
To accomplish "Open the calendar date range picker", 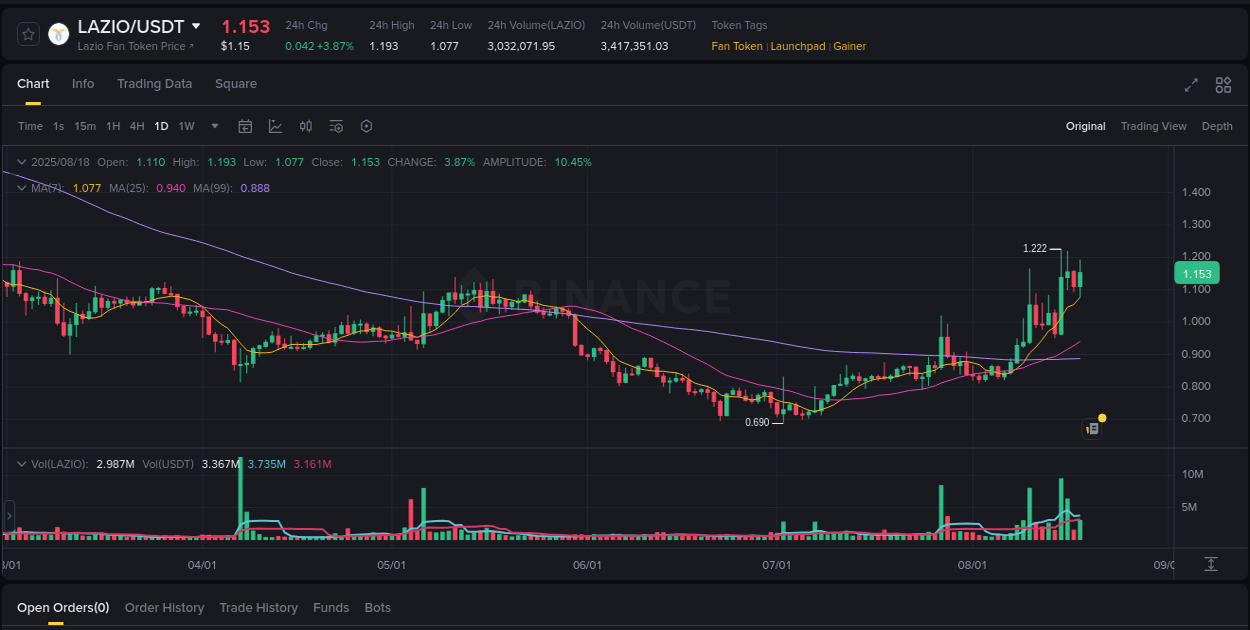I will click(245, 126).
